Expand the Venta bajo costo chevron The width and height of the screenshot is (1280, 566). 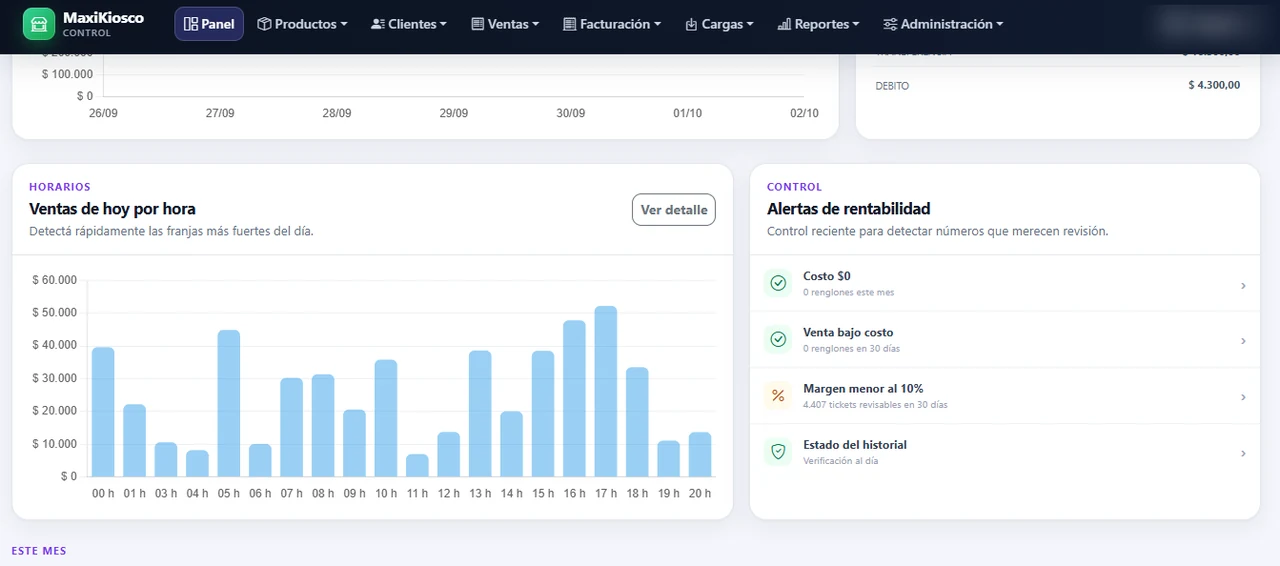click(x=1243, y=342)
